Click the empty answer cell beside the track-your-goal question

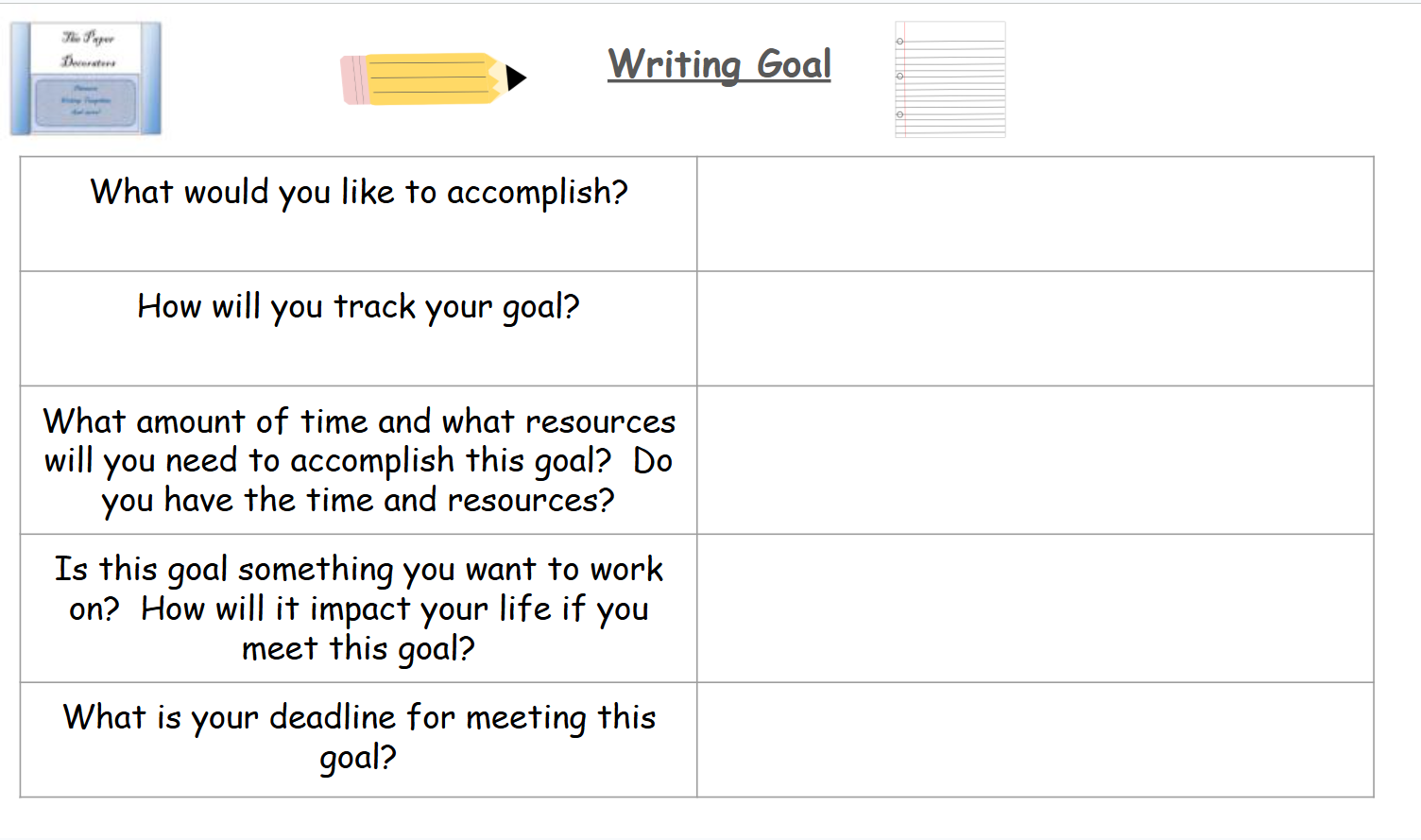point(1035,329)
